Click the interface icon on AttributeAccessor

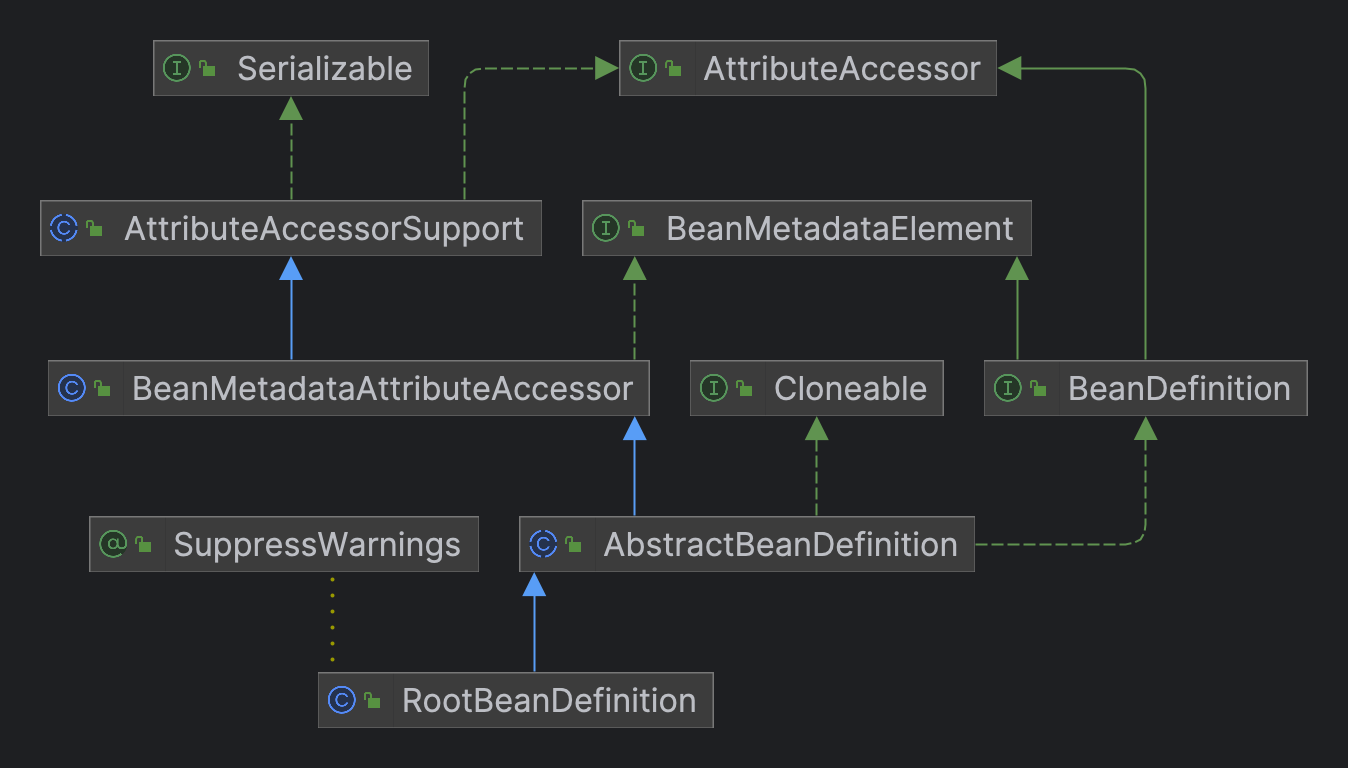(642, 68)
